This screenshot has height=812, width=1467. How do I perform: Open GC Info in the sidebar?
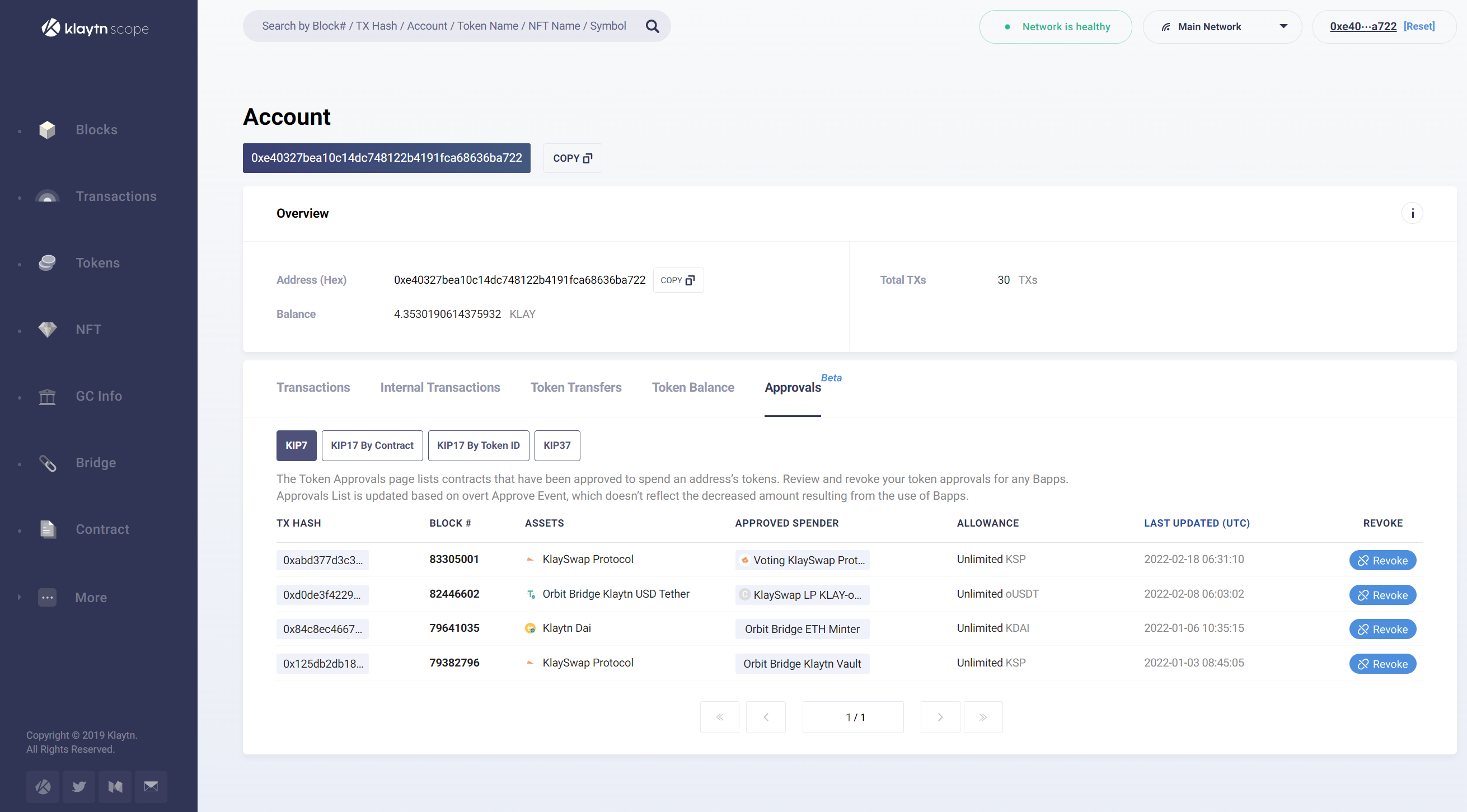point(99,396)
